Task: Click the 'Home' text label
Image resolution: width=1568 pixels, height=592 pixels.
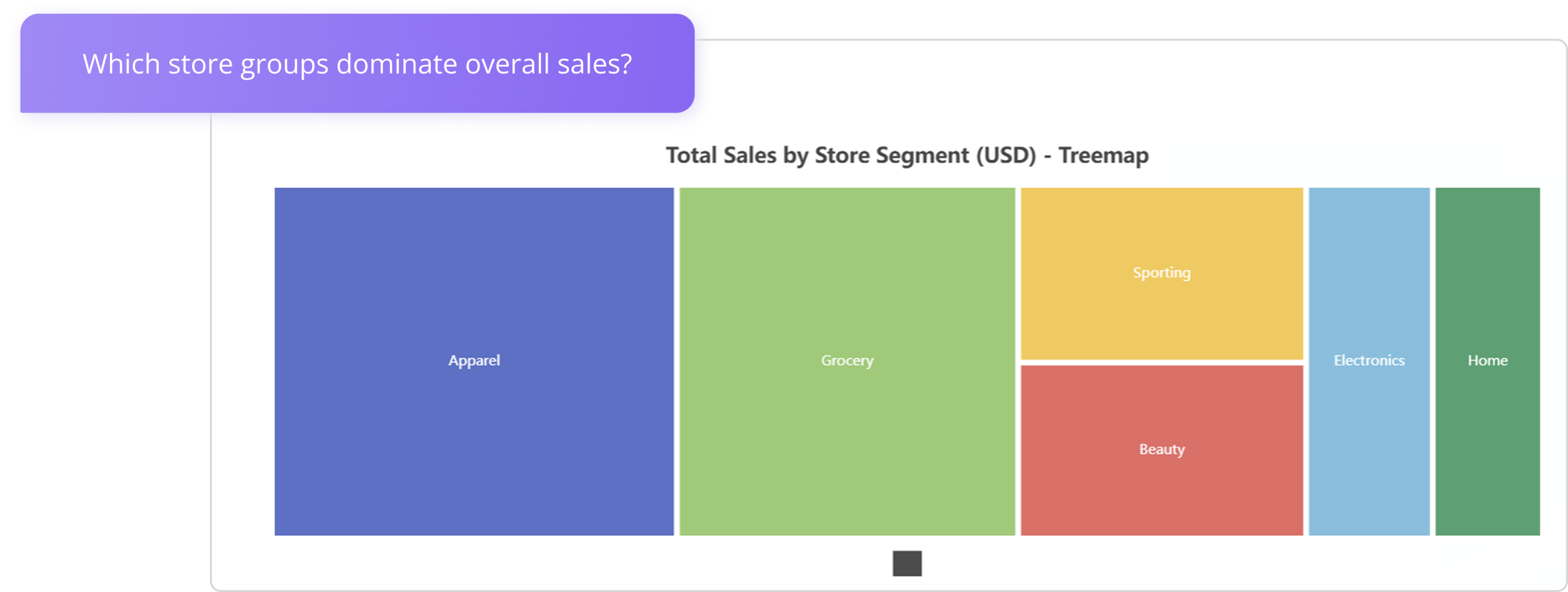Action: 1487,361
